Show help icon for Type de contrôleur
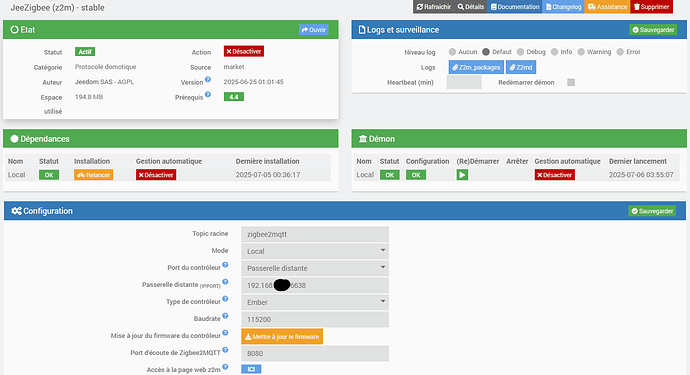 tap(225, 299)
